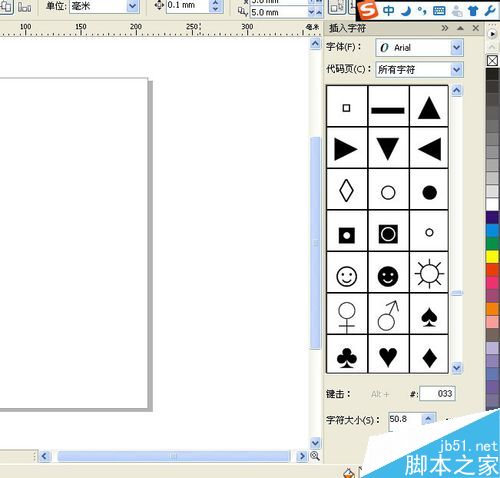
Task: Select the club suit character
Action: pyautogui.click(x=347, y=354)
